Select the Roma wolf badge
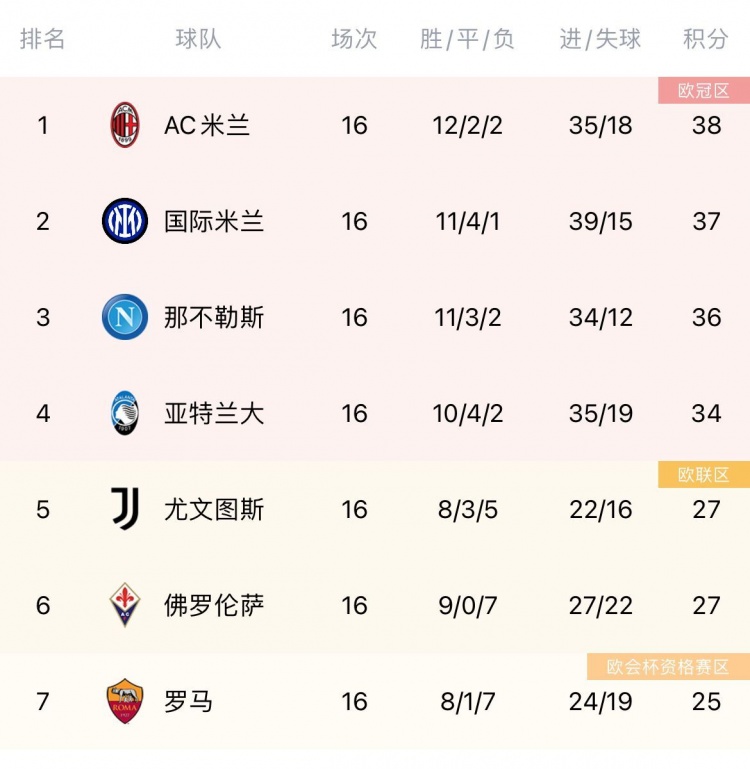Screen dimensions: 750x769 pyautogui.click(x=125, y=701)
